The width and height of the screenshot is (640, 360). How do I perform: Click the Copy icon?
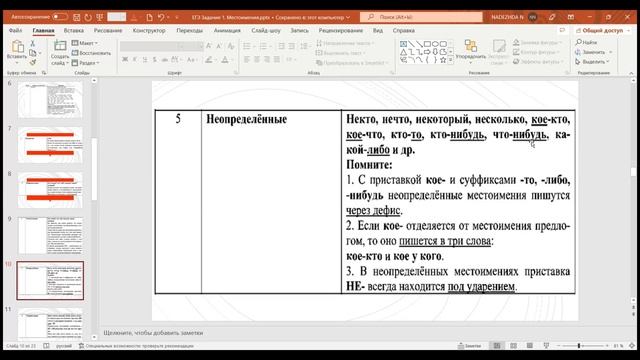point(33,53)
